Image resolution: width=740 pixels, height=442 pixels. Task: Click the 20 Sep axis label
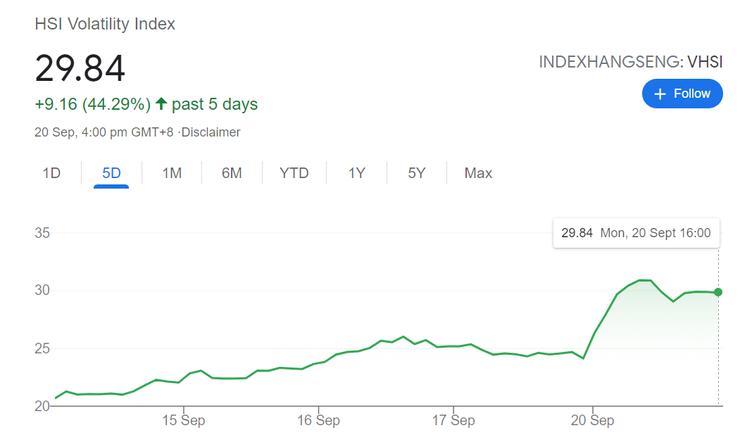pos(591,420)
